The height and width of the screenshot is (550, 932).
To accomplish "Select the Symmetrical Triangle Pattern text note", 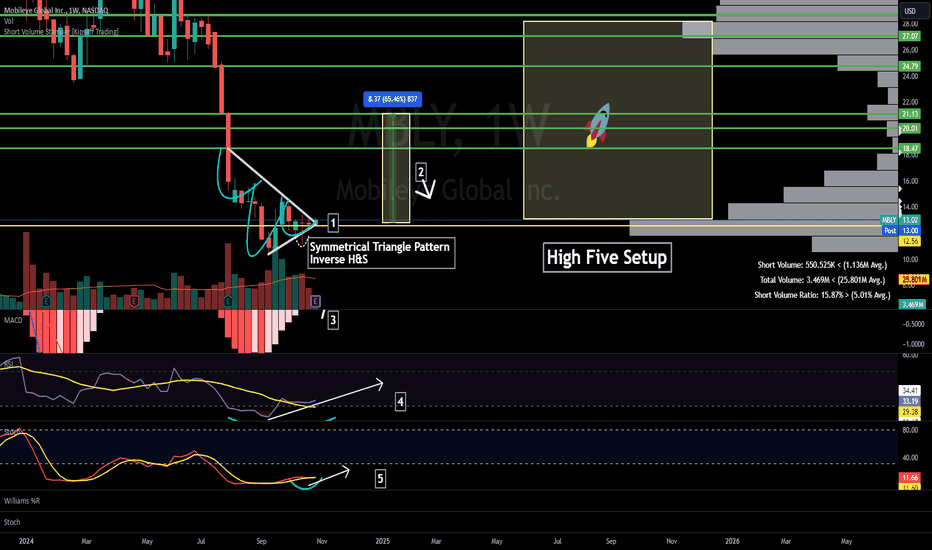I will (x=380, y=253).
